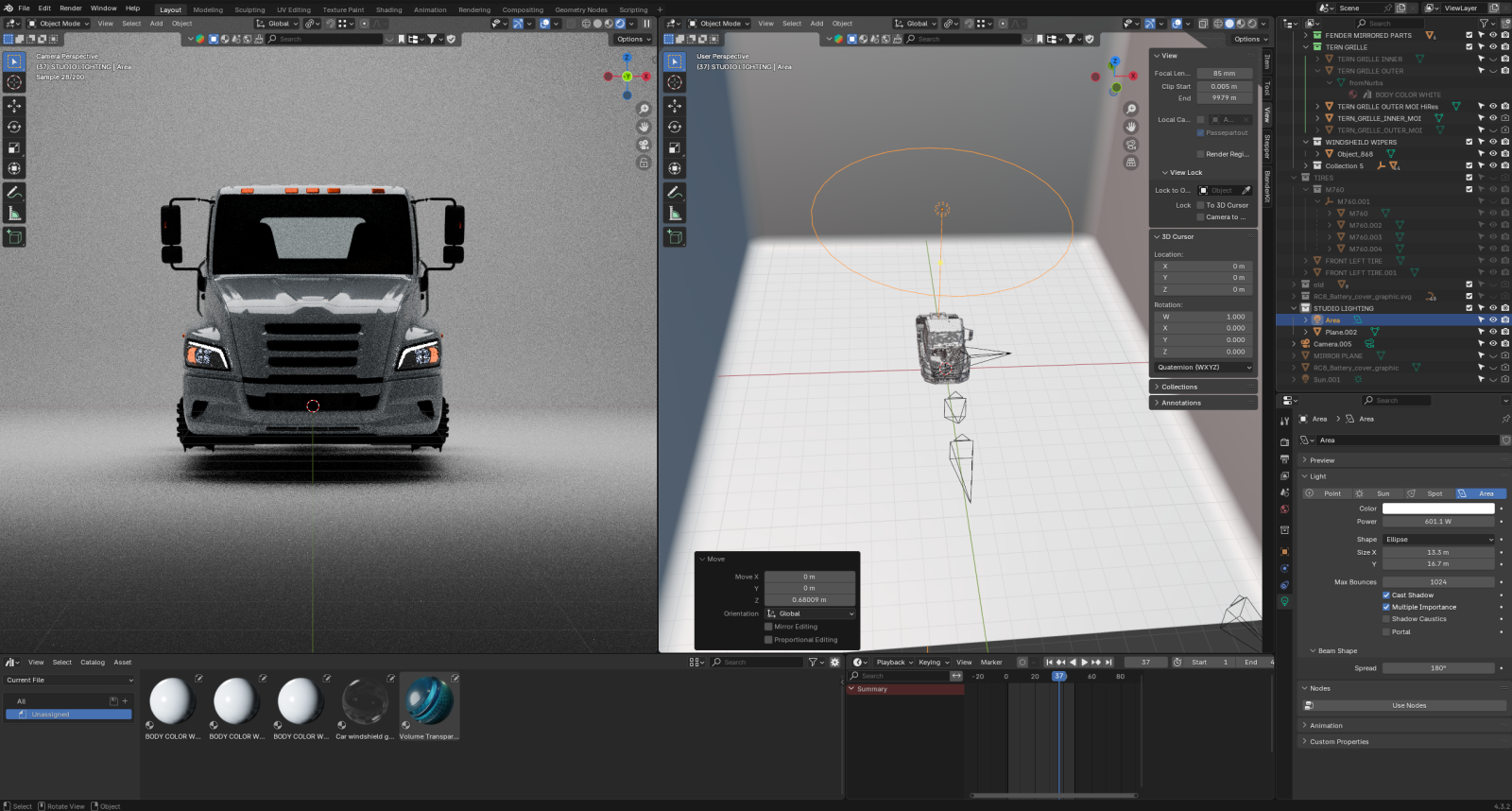Hide Plane.002 in viewport via eye icon
Image resolution: width=1512 pixels, height=811 pixels.
coord(1493,332)
